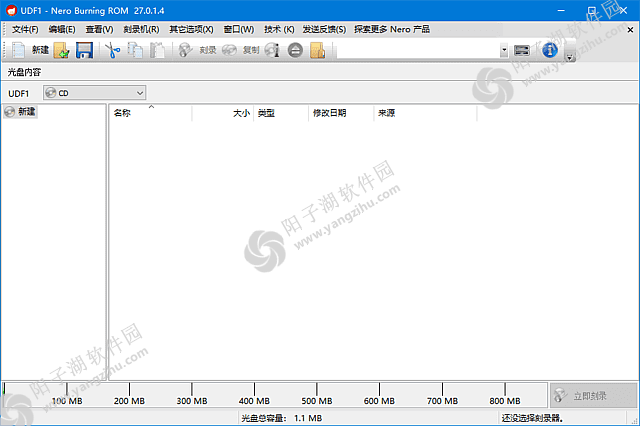
Task: Click the 还没选择刻录器 status text
Action: click(532, 418)
